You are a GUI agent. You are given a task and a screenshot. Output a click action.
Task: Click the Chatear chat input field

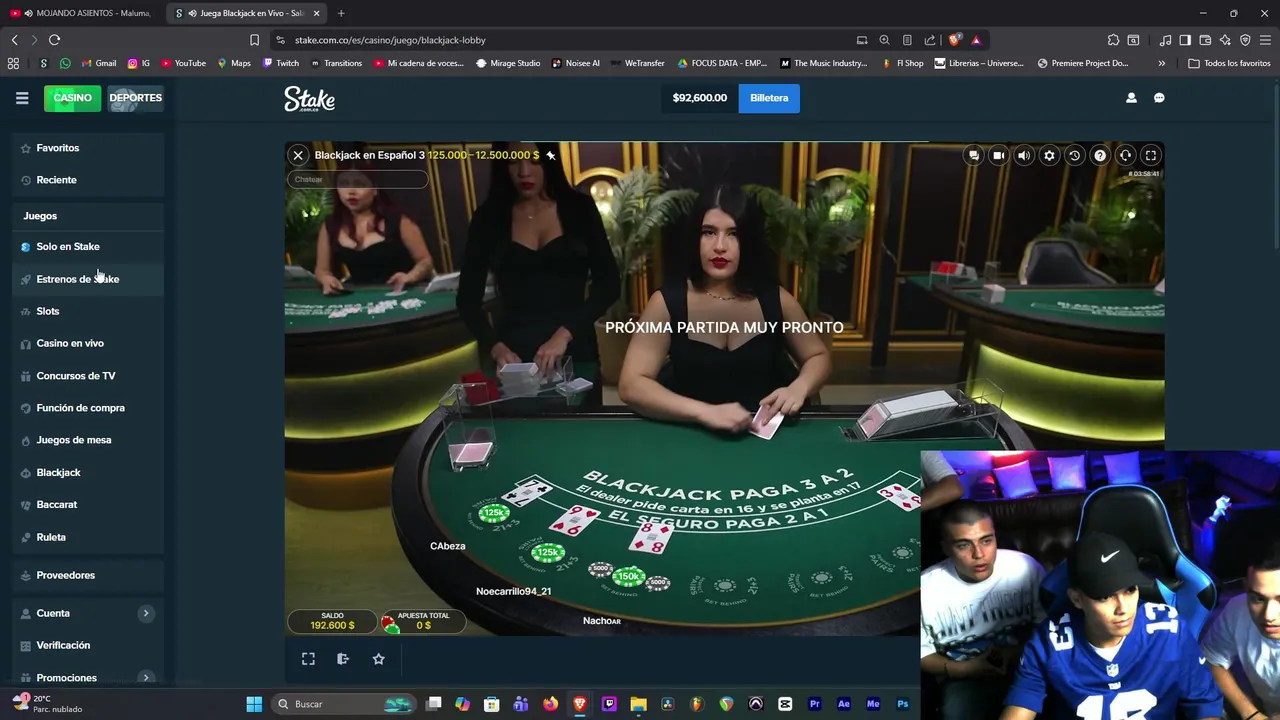(357, 179)
